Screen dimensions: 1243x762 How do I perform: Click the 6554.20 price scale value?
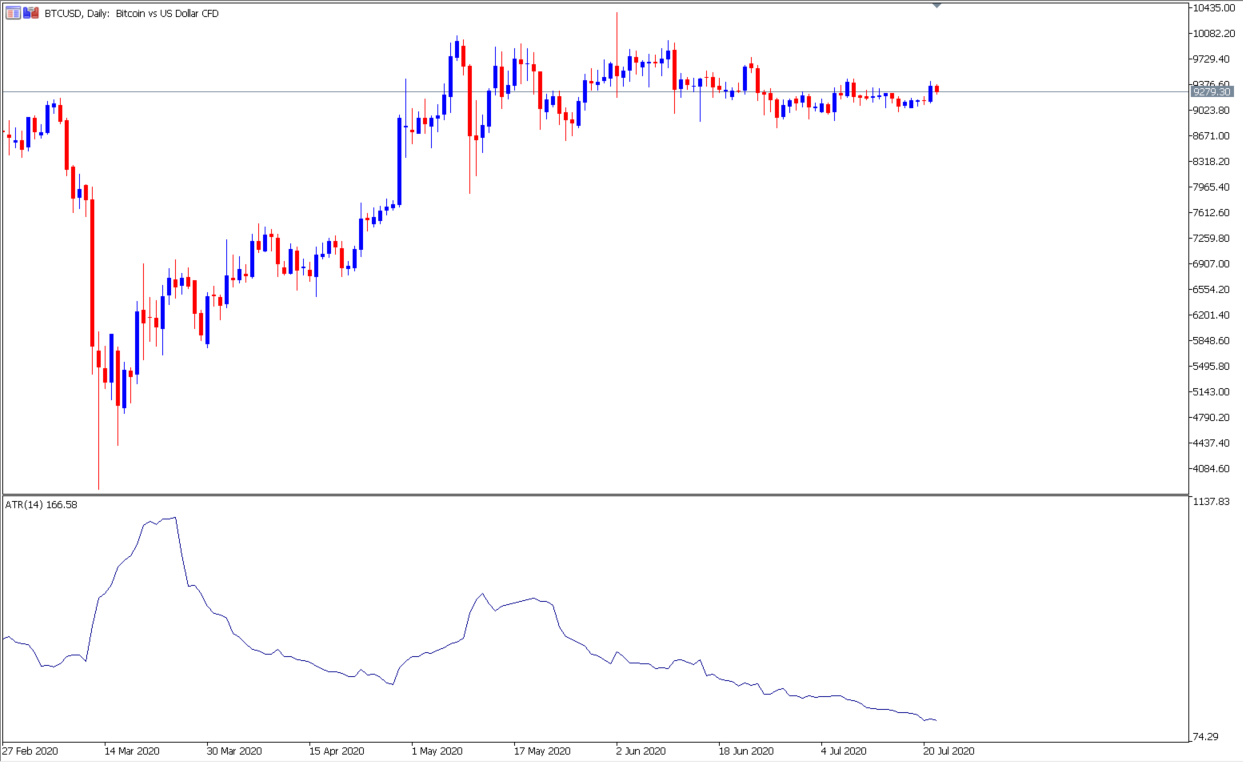click(x=1212, y=289)
